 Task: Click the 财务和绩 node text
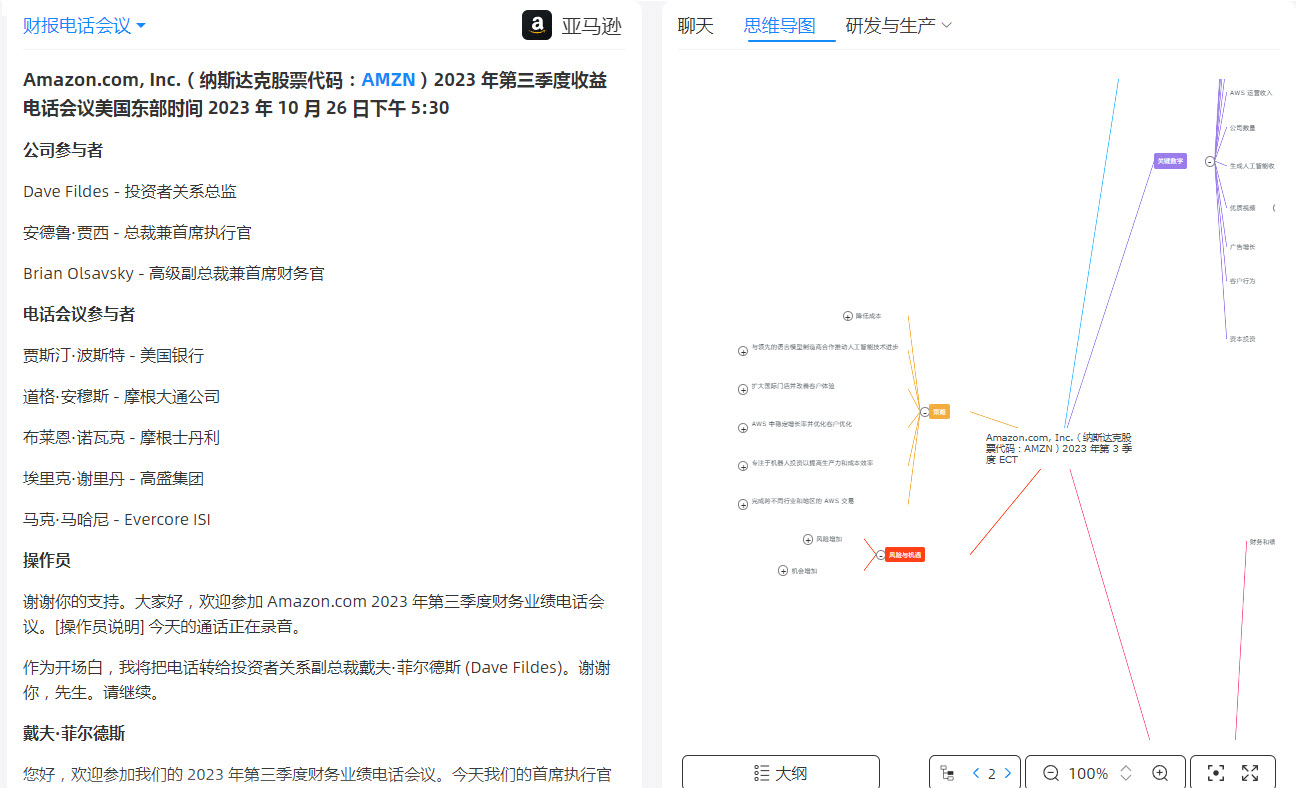click(1262, 542)
